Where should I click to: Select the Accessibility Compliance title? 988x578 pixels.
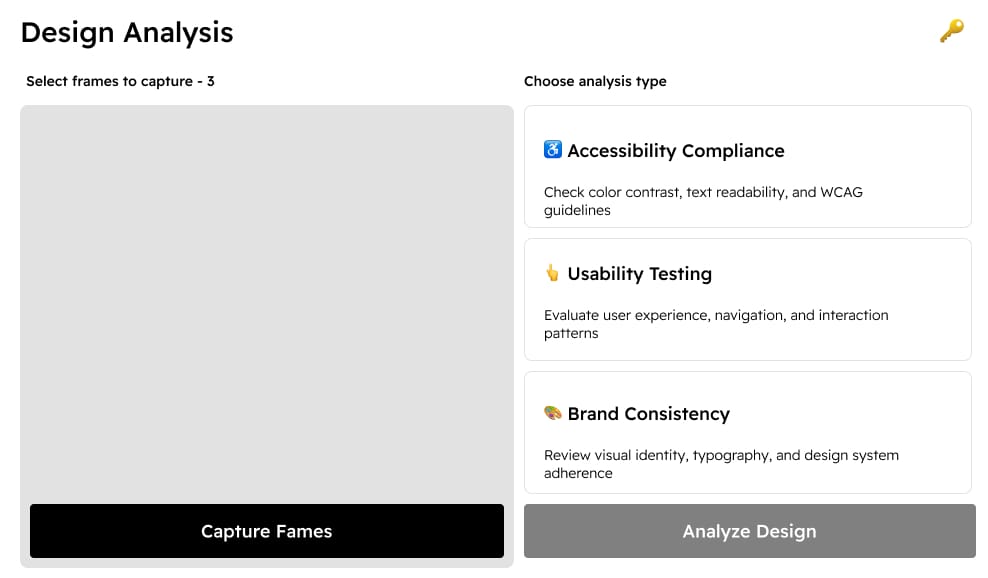[x=676, y=151]
